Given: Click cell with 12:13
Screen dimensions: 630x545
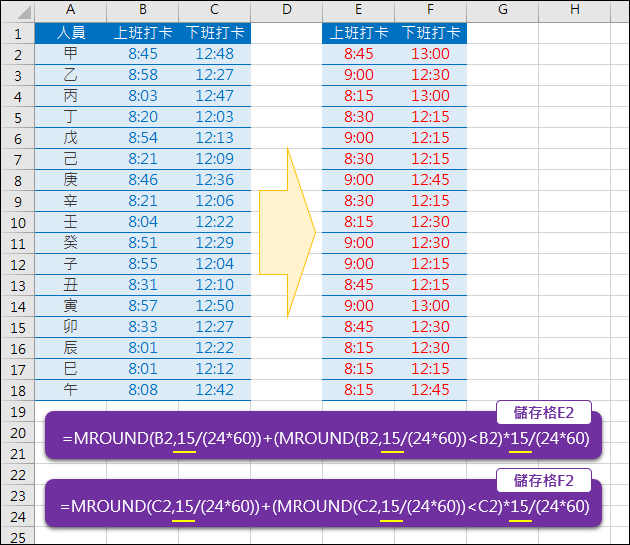Looking at the screenshot, I should (215, 138).
